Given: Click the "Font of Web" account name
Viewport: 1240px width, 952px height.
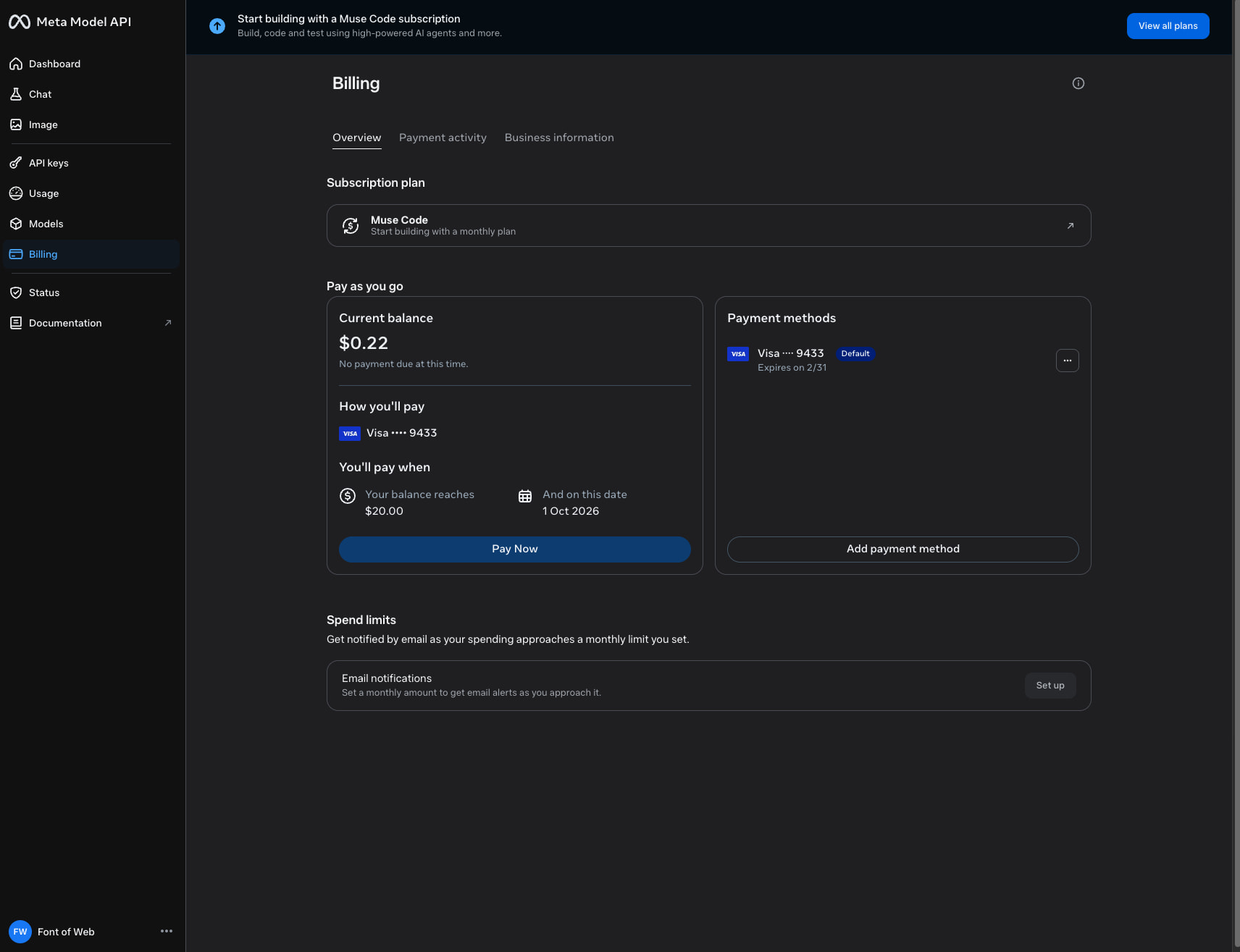Looking at the screenshot, I should [x=66, y=932].
